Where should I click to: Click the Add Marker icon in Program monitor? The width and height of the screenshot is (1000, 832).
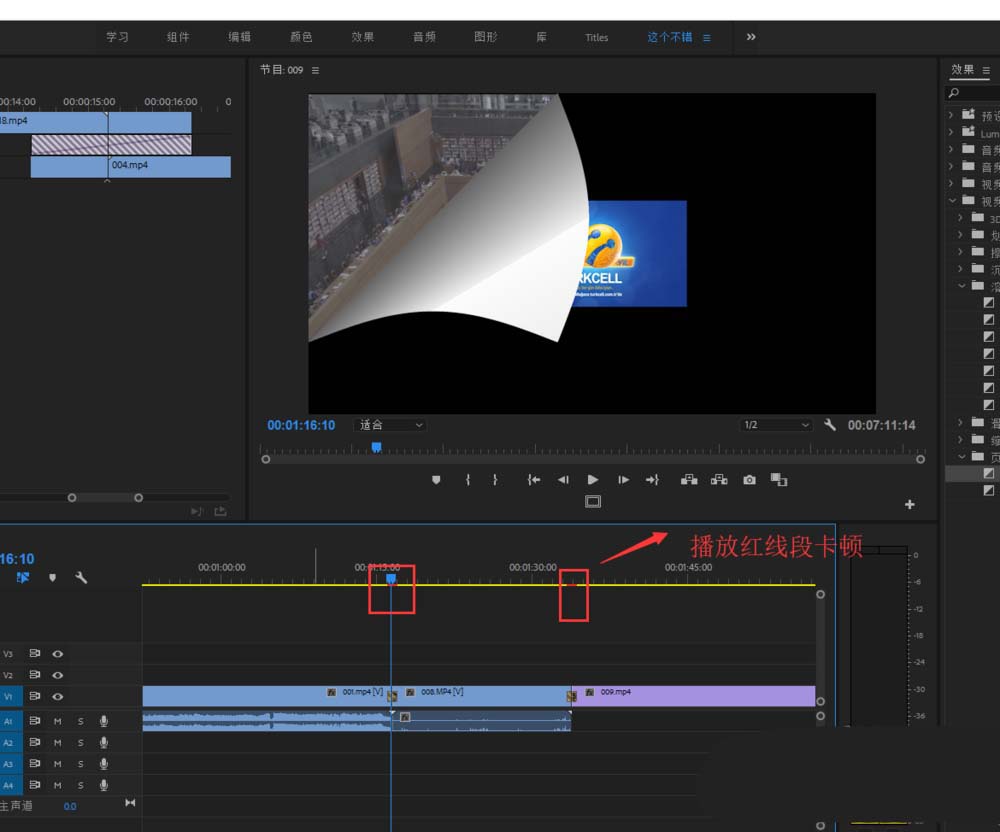pyautogui.click(x=436, y=480)
